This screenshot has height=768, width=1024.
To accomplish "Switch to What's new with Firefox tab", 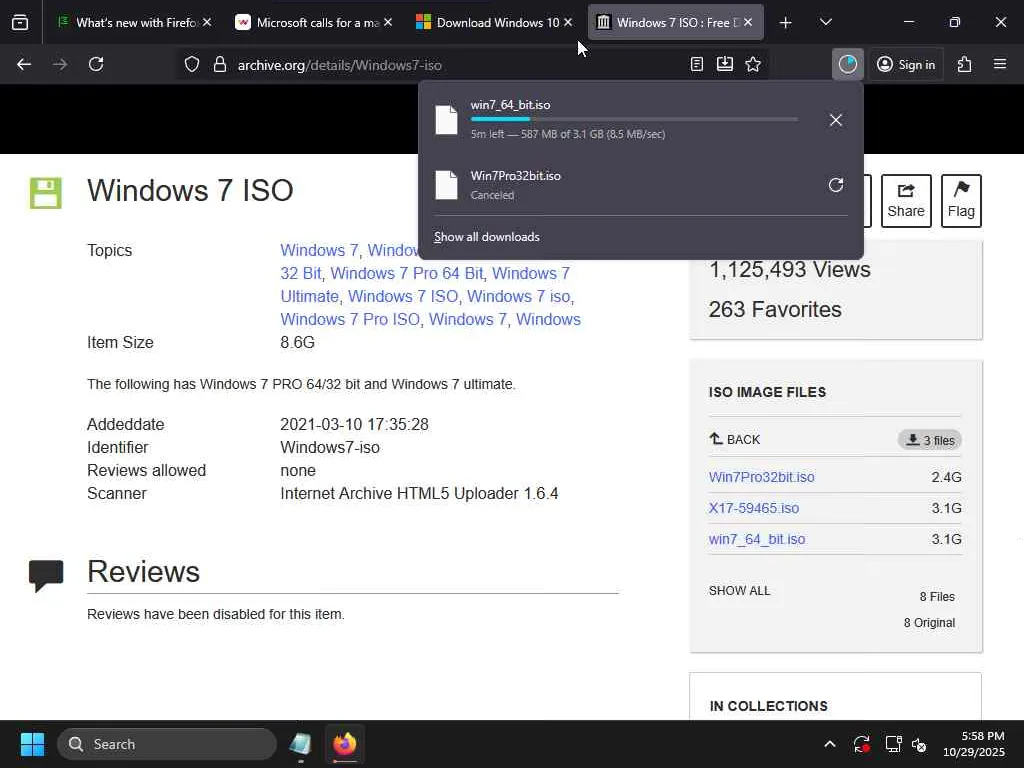I will [136, 23].
